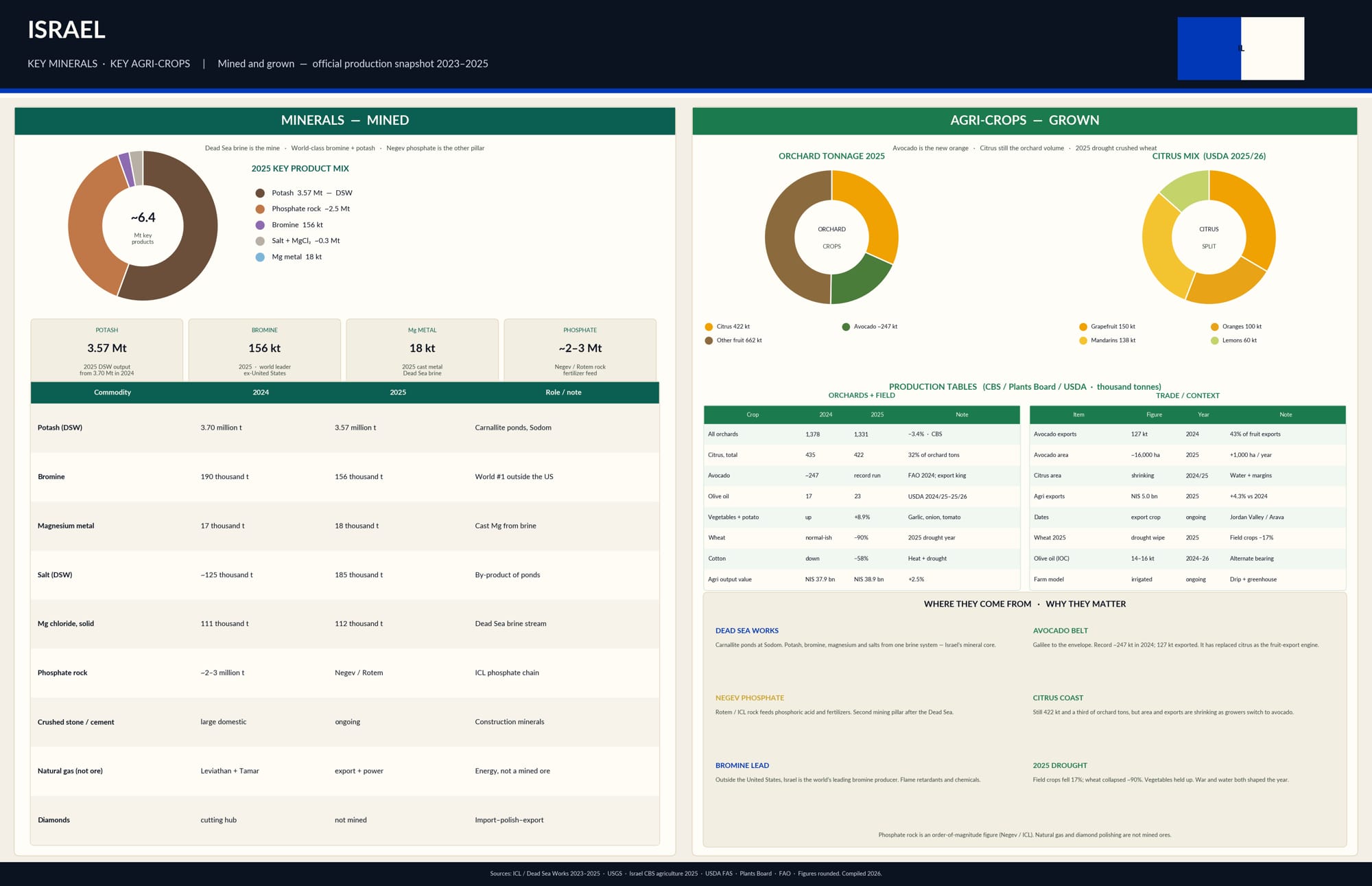Click the NEGEV PHOSPHATE heading

click(x=750, y=698)
